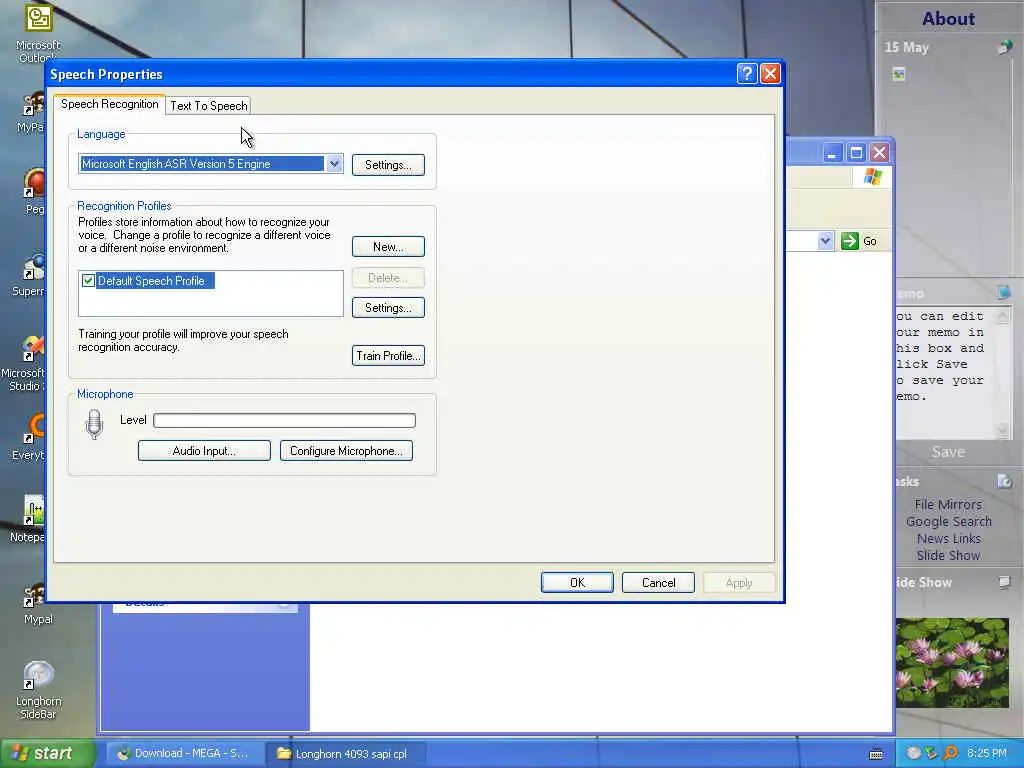The image size is (1024, 768).
Task: Click Configure Microphone button
Action: [x=346, y=451]
